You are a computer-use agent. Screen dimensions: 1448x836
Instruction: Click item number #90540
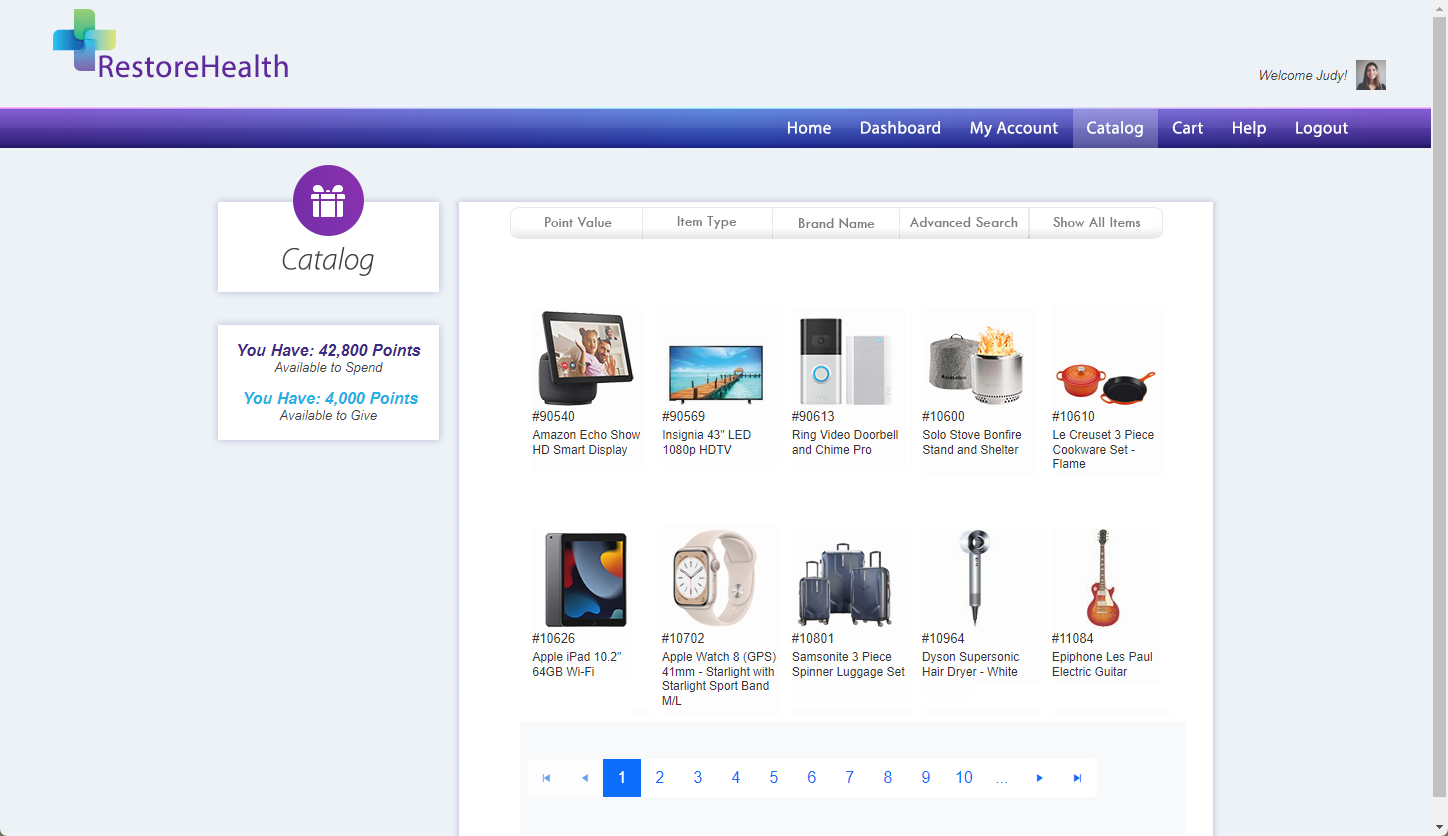pyautogui.click(x=553, y=417)
